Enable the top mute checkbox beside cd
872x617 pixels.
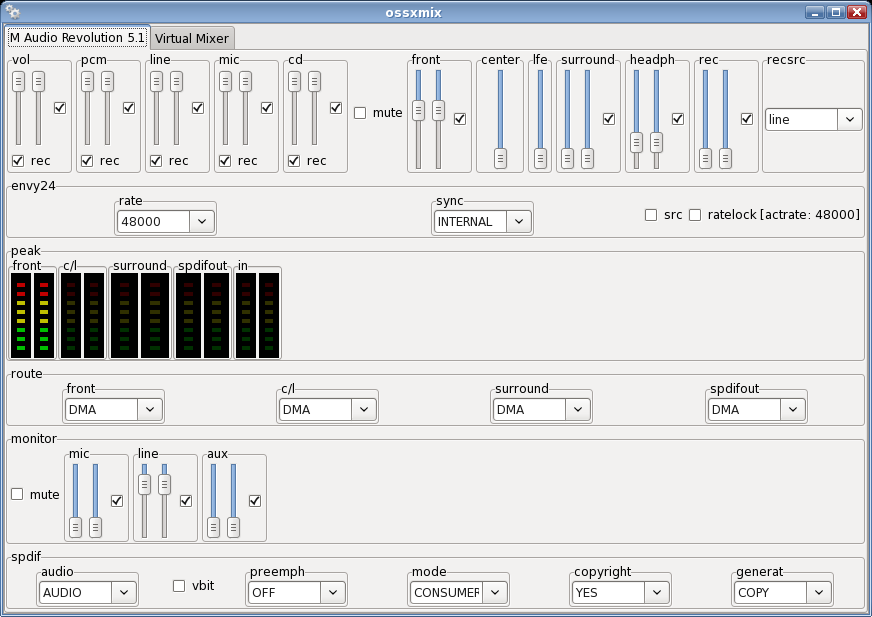[x=360, y=113]
